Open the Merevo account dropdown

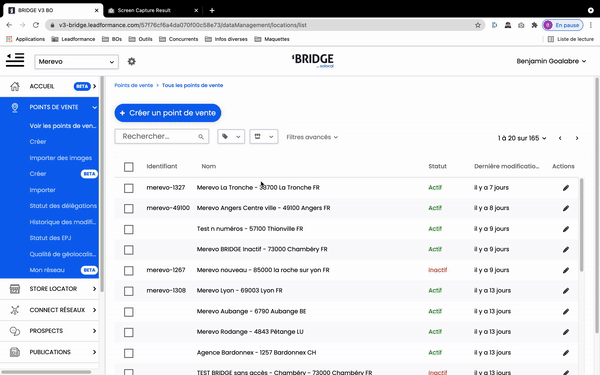(77, 62)
